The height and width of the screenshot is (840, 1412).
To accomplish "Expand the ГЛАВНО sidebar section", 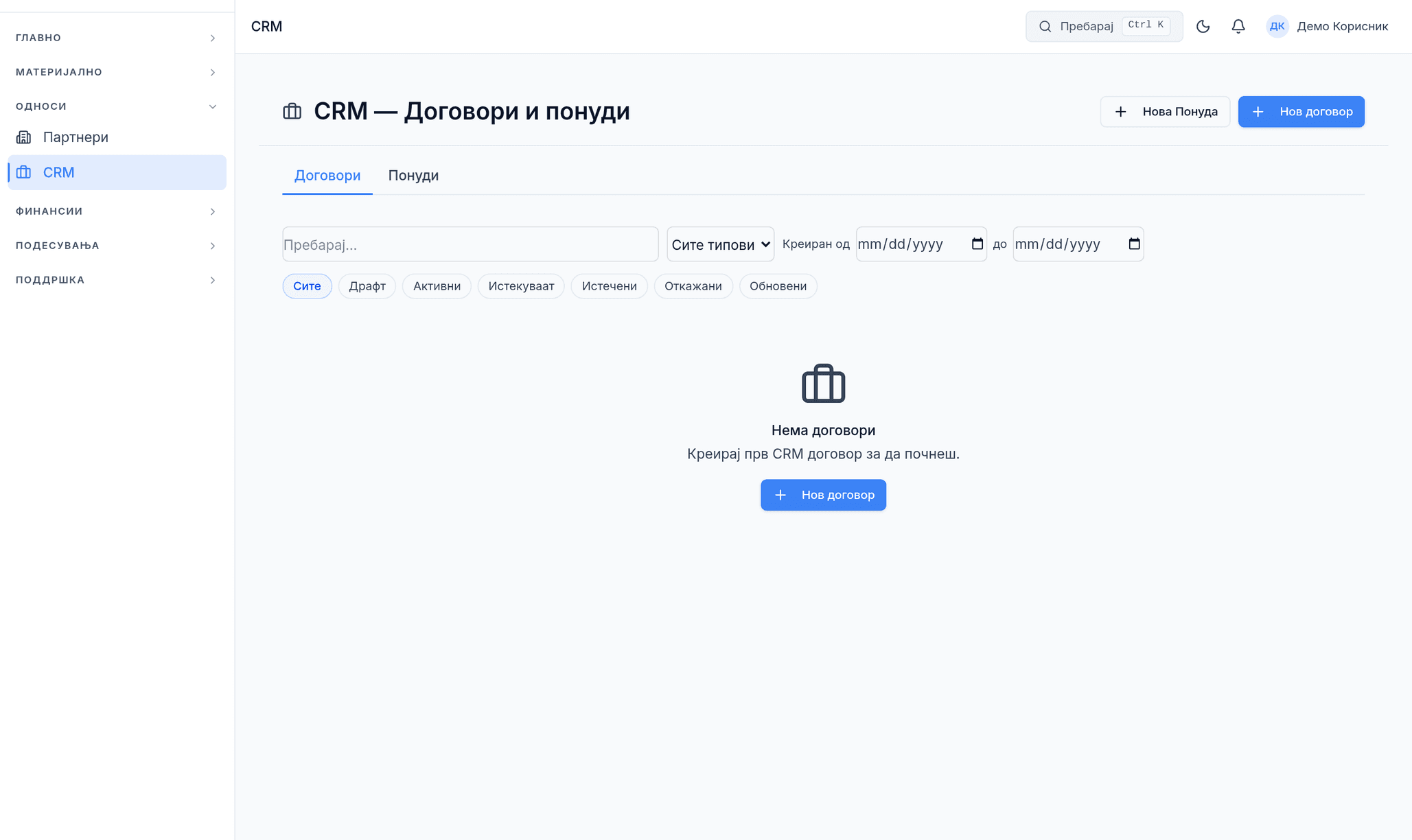I will 117,38.
